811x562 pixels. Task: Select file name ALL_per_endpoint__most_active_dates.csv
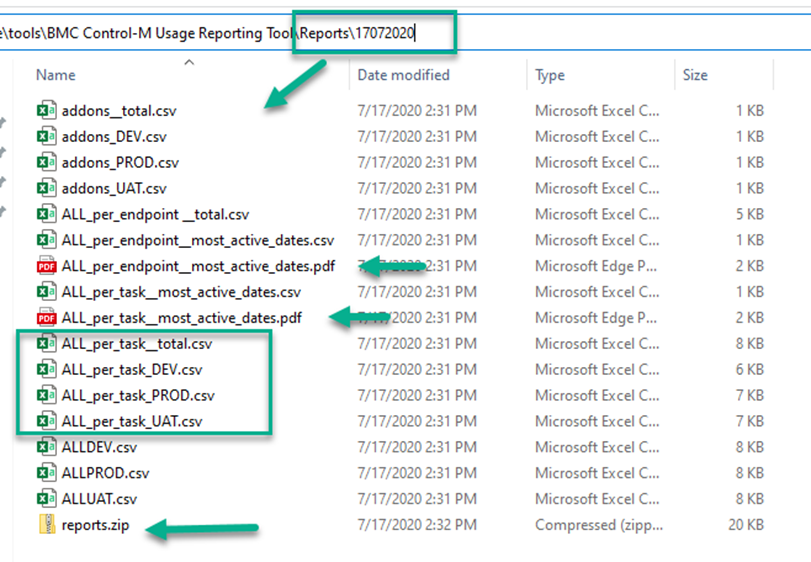198,240
